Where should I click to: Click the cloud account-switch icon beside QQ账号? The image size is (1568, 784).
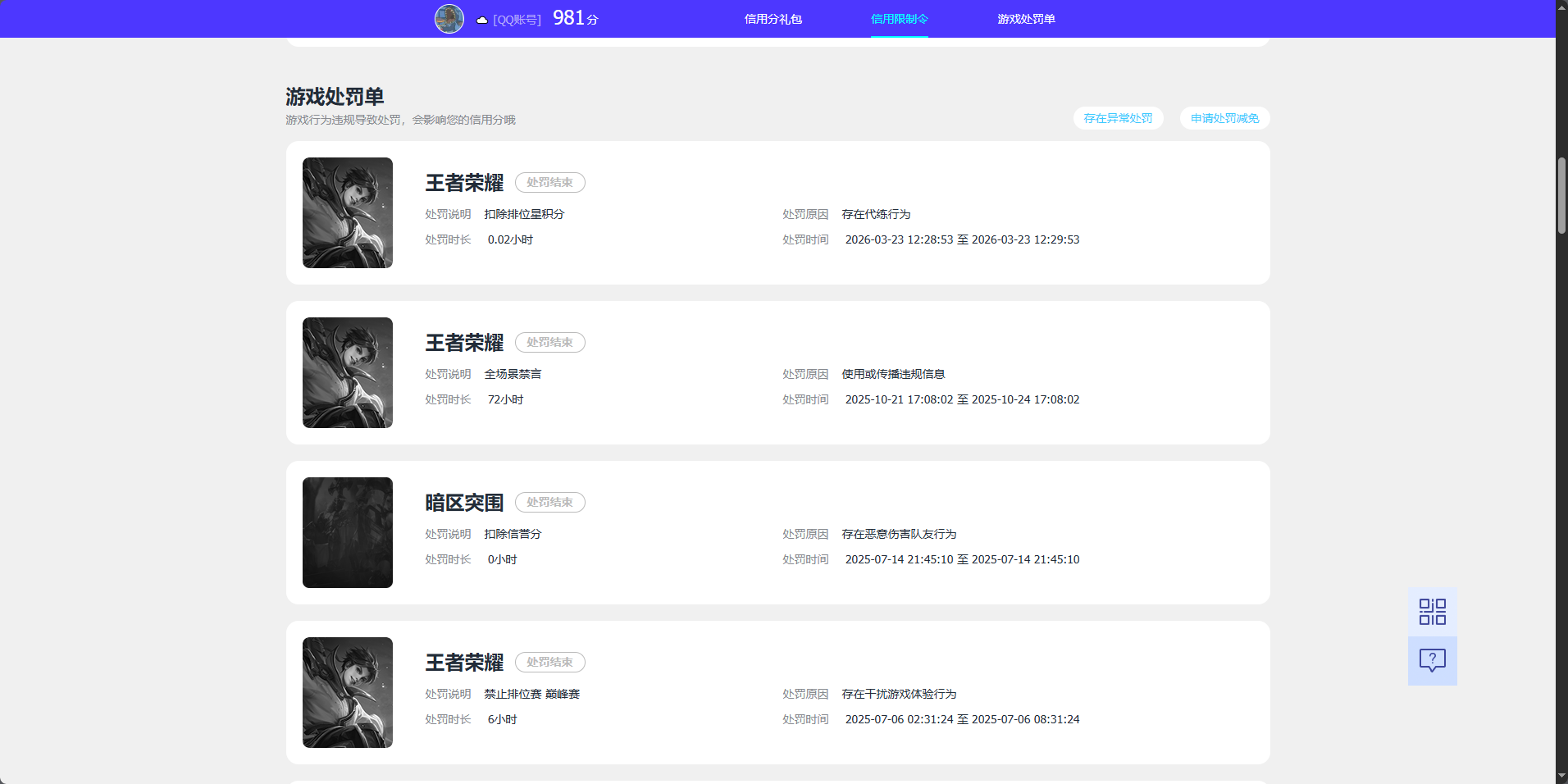(x=481, y=19)
